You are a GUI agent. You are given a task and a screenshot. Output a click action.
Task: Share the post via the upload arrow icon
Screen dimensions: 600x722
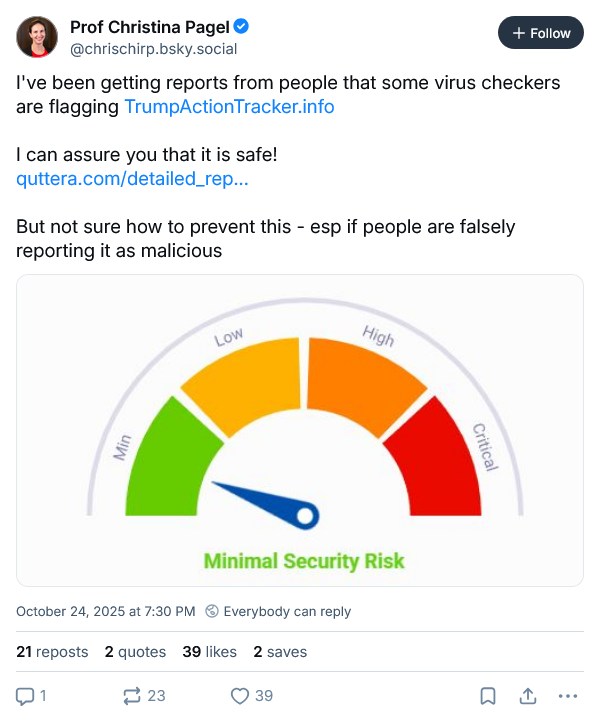527,695
